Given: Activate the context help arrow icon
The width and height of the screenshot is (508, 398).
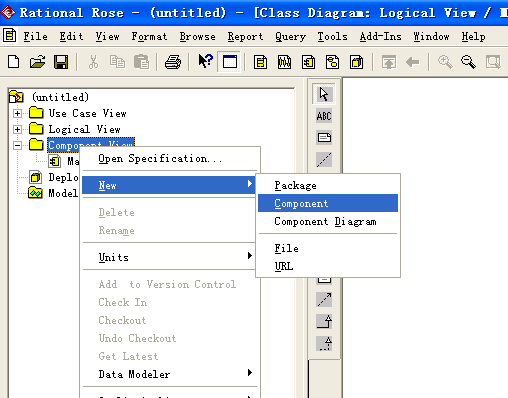Looking at the screenshot, I should (x=205, y=61).
